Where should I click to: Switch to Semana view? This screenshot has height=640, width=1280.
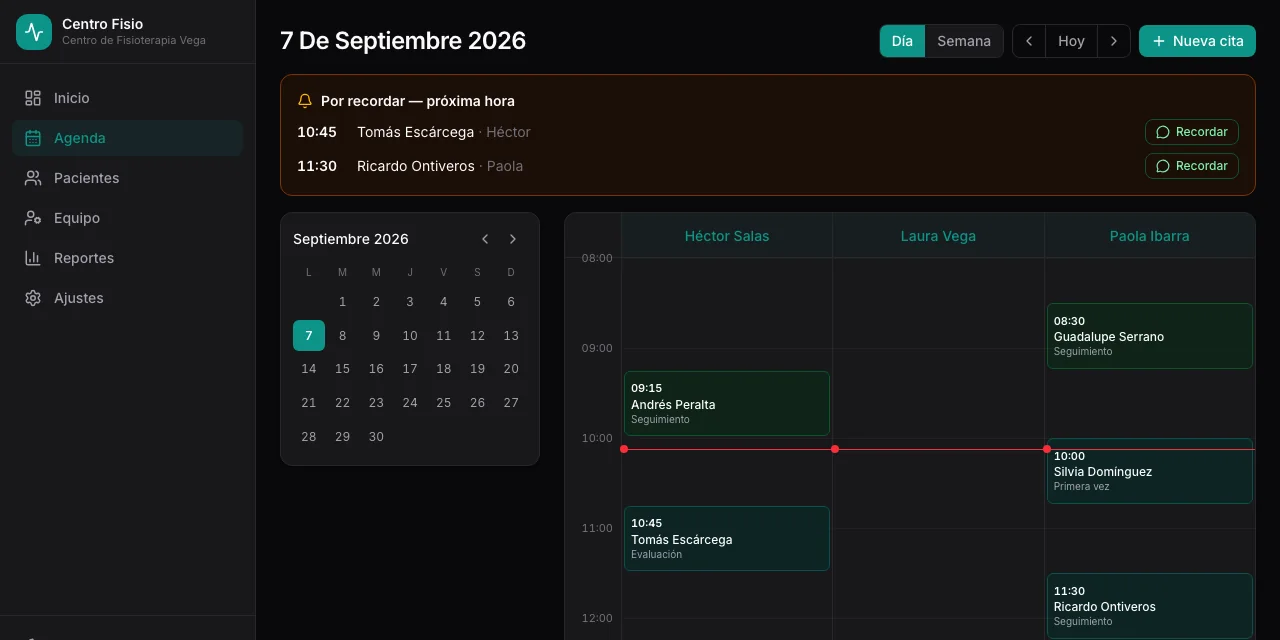pyautogui.click(x=964, y=41)
